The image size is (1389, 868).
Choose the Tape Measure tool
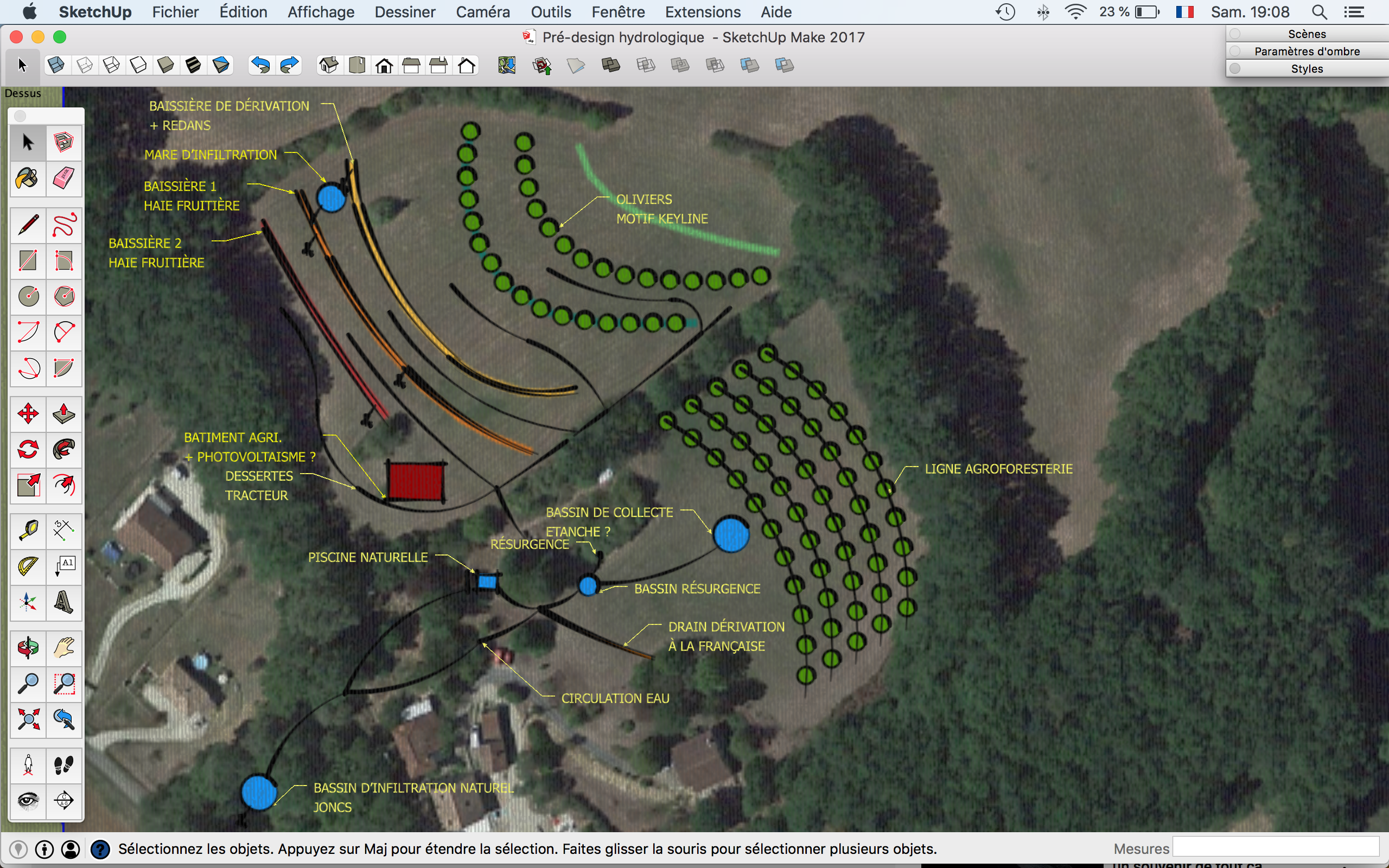pyautogui.click(x=28, y=530)
